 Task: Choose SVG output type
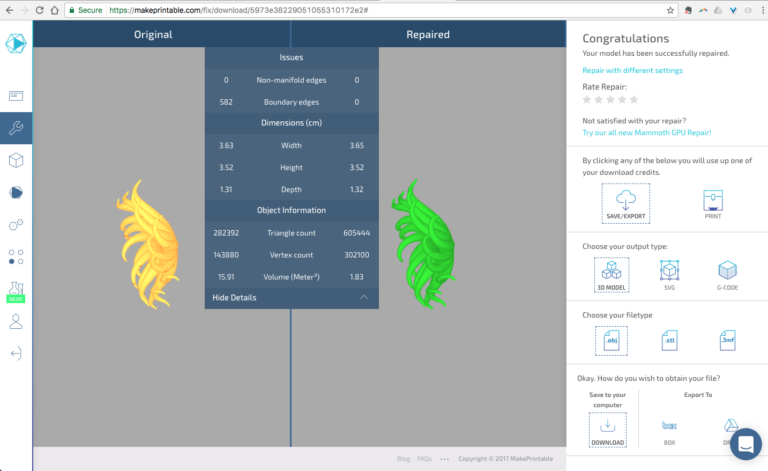pyautogui.click(x=669, y=273)
